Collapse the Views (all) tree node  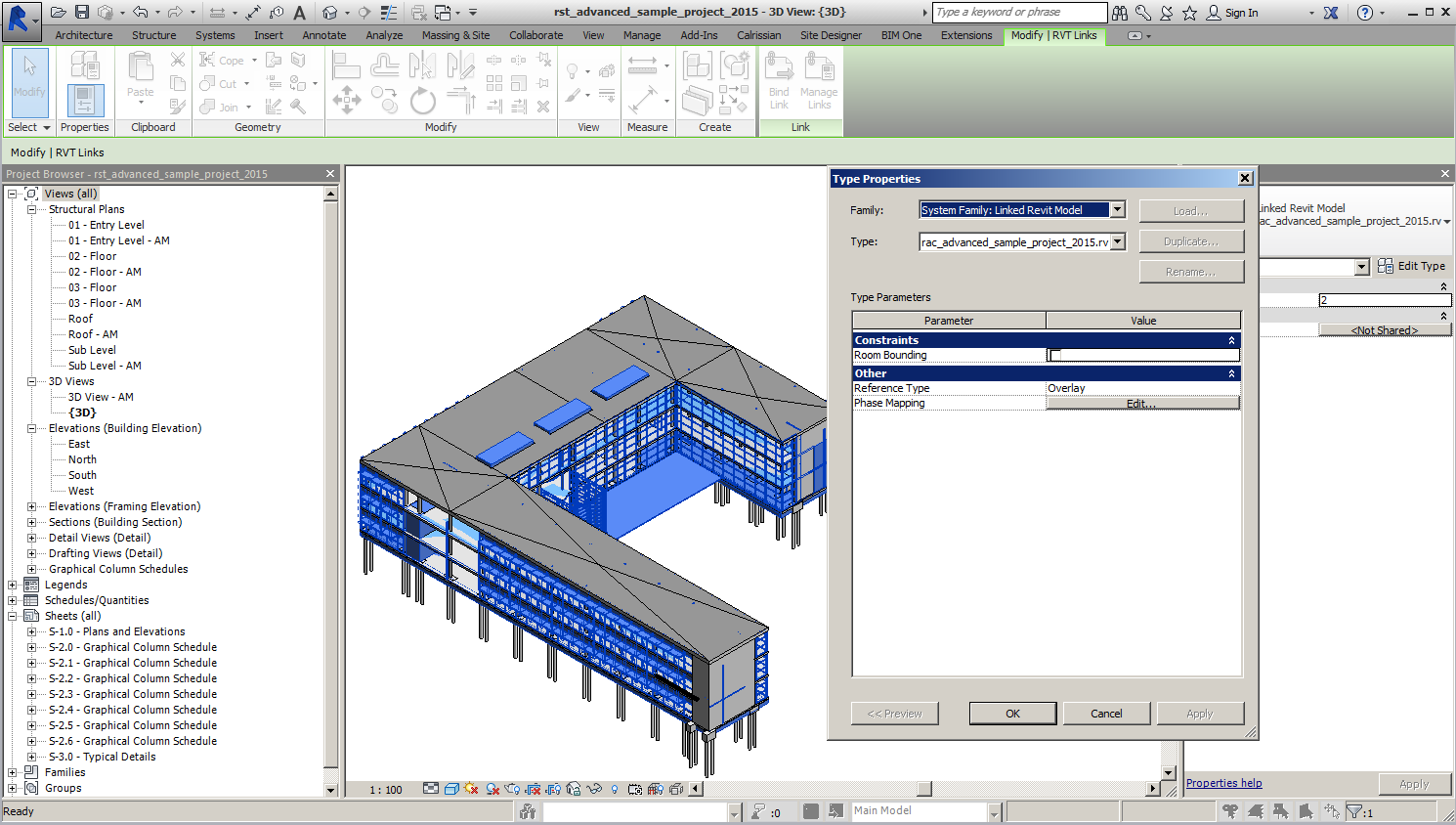[13, 194]
